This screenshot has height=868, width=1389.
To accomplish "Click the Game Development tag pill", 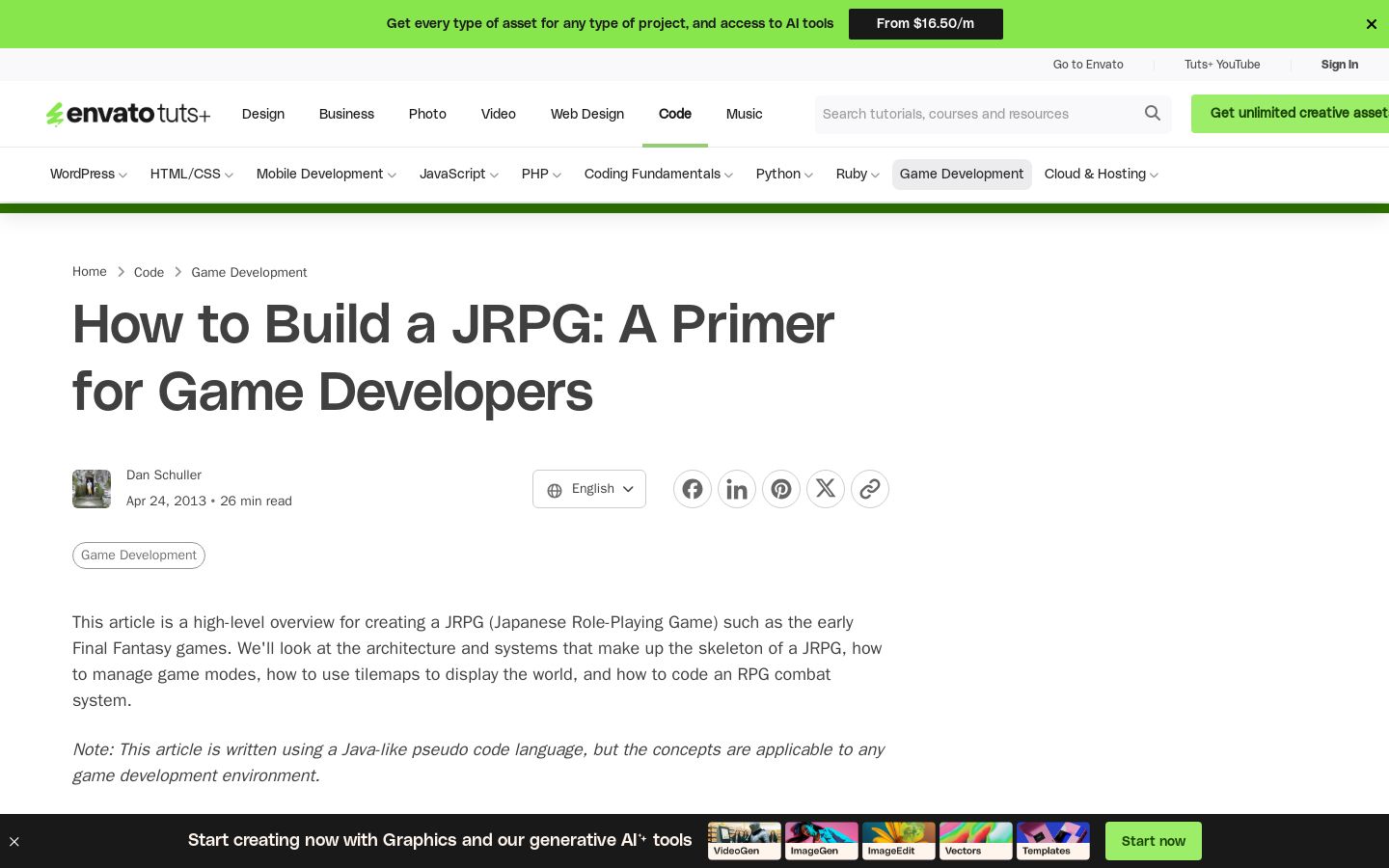I will pos(139,556).
